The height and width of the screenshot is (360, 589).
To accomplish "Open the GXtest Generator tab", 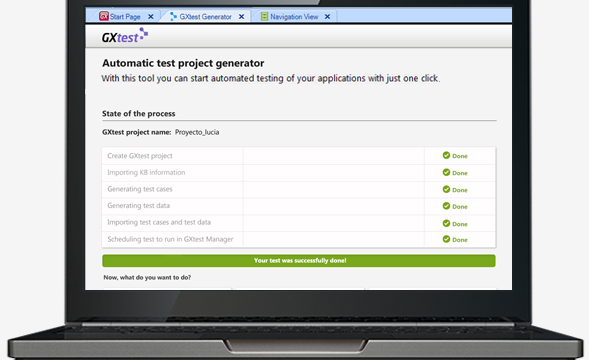I will (x=205, y=17).
